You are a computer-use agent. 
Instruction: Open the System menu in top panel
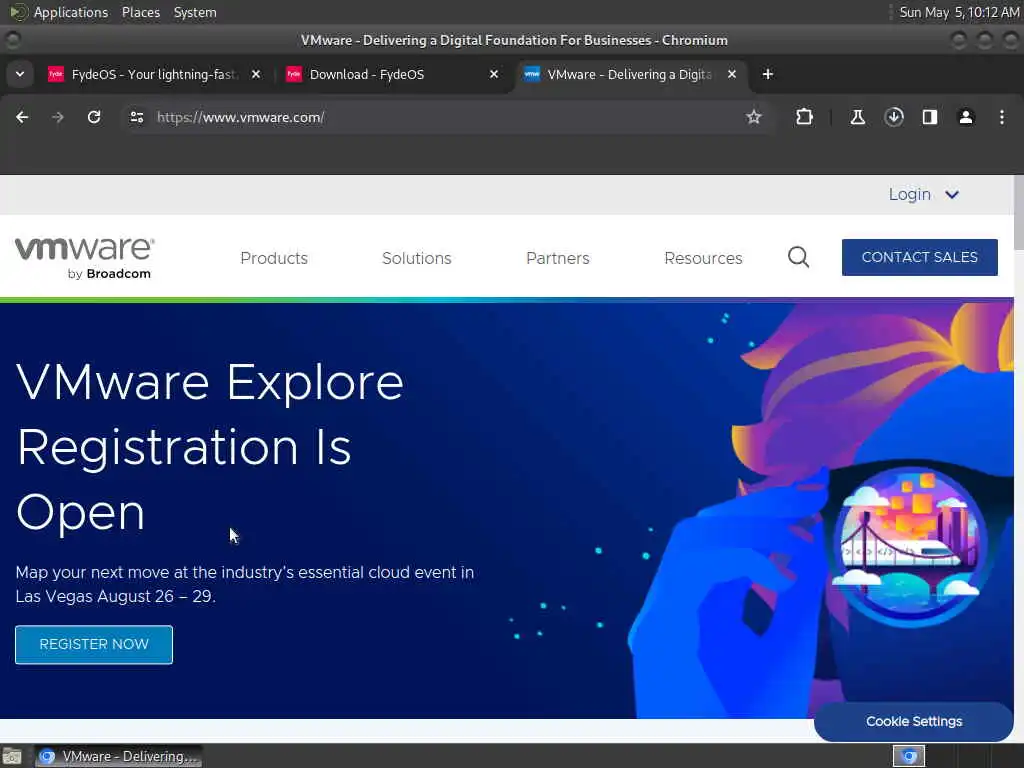[x=195, y=12]
